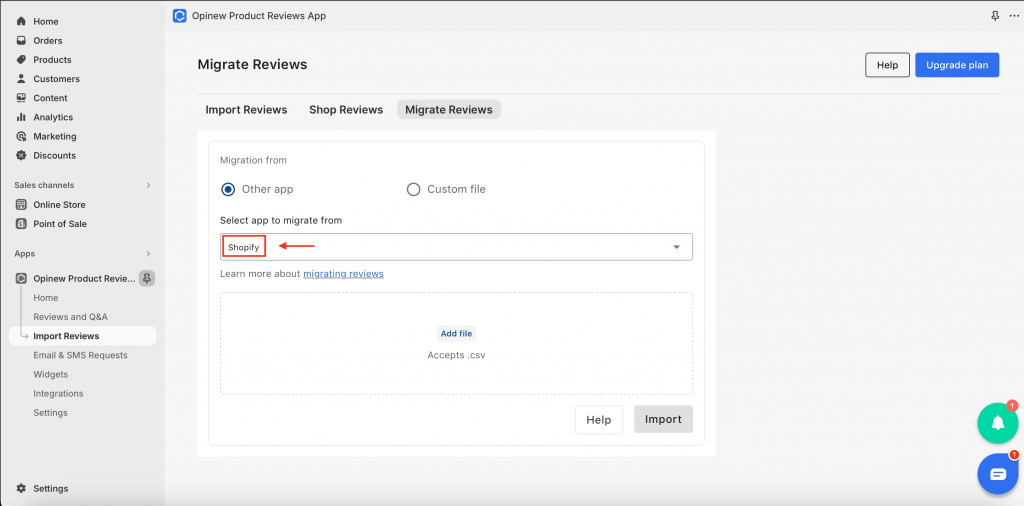Click the pin icon in top right
Viewport: 1024px width, 506px height.
point(995,16)
